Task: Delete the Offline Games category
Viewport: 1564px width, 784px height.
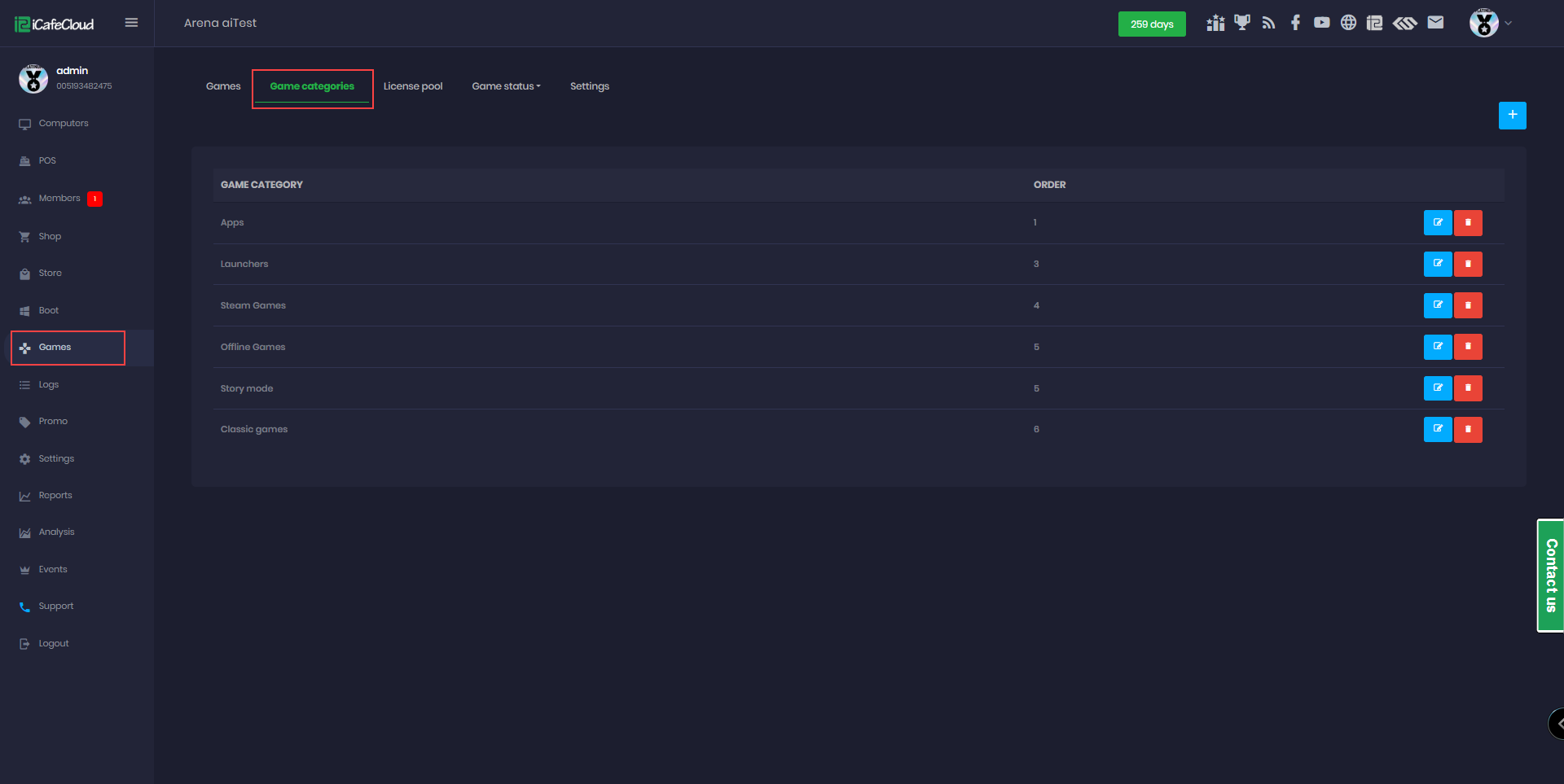Action: tap(1468, 347)
